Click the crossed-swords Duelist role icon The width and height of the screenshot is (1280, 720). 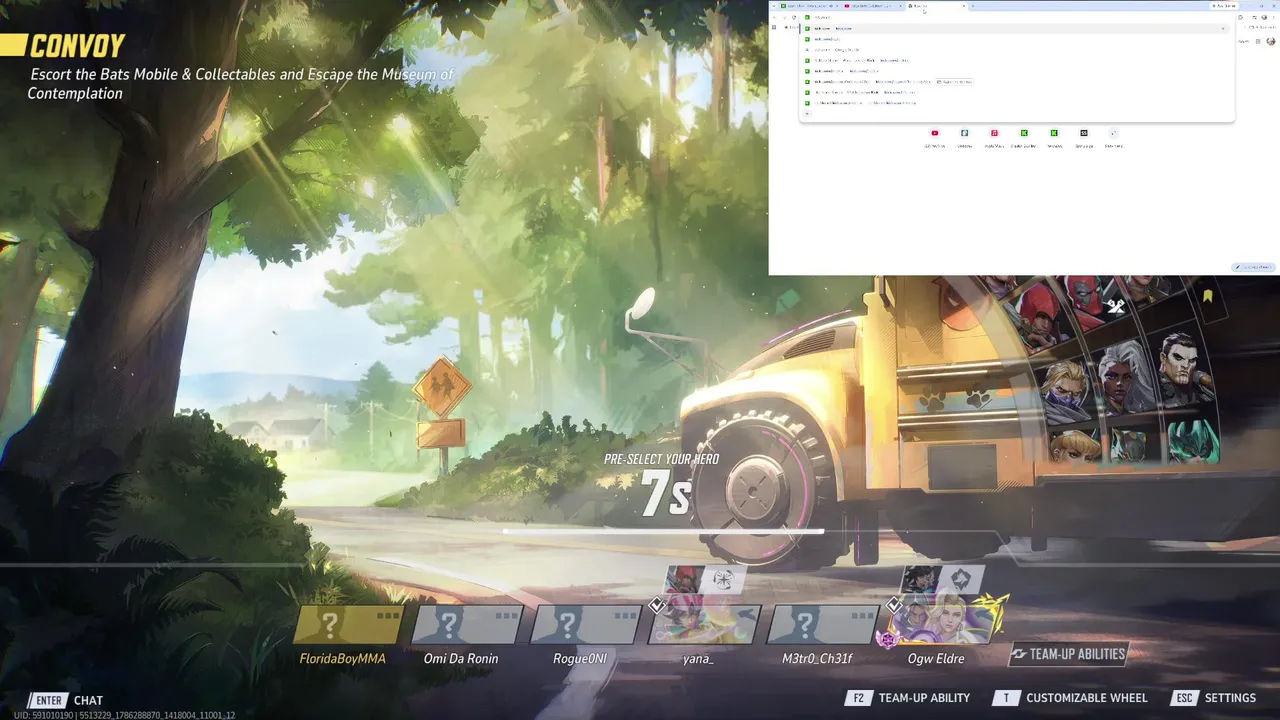(x=1116, y=307)
